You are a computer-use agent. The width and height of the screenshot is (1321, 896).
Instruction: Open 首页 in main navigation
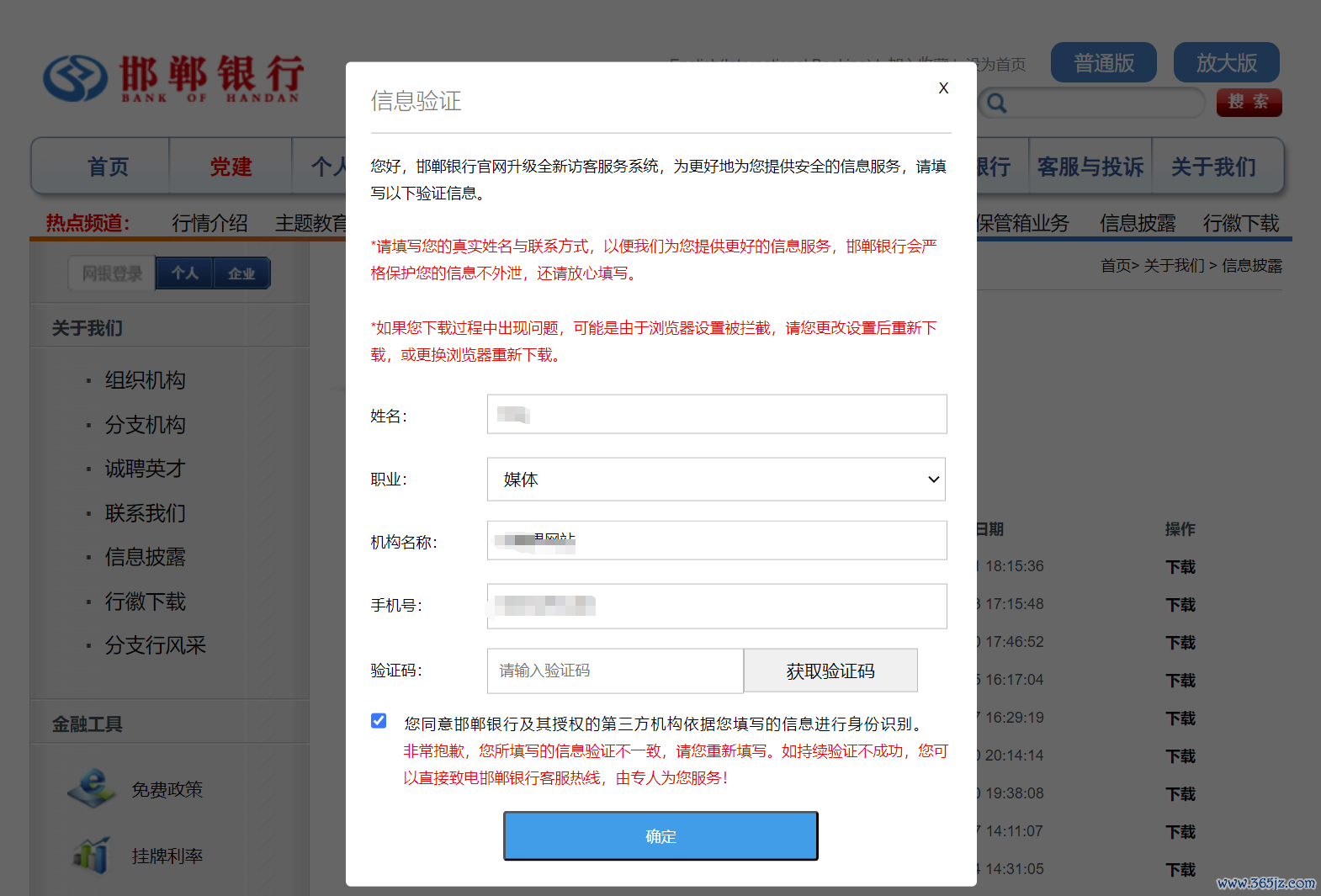108,167
